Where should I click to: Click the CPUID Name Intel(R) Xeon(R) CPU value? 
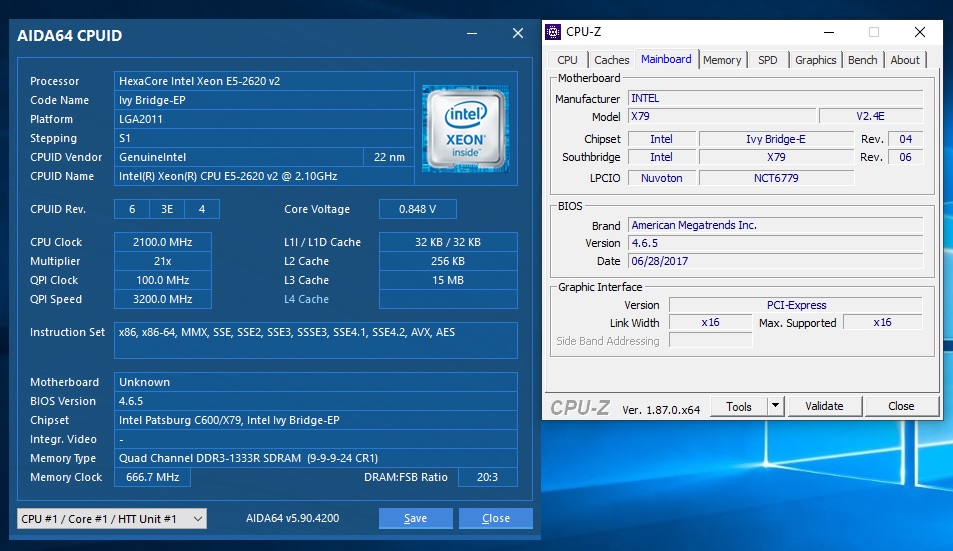click(264, 176)
